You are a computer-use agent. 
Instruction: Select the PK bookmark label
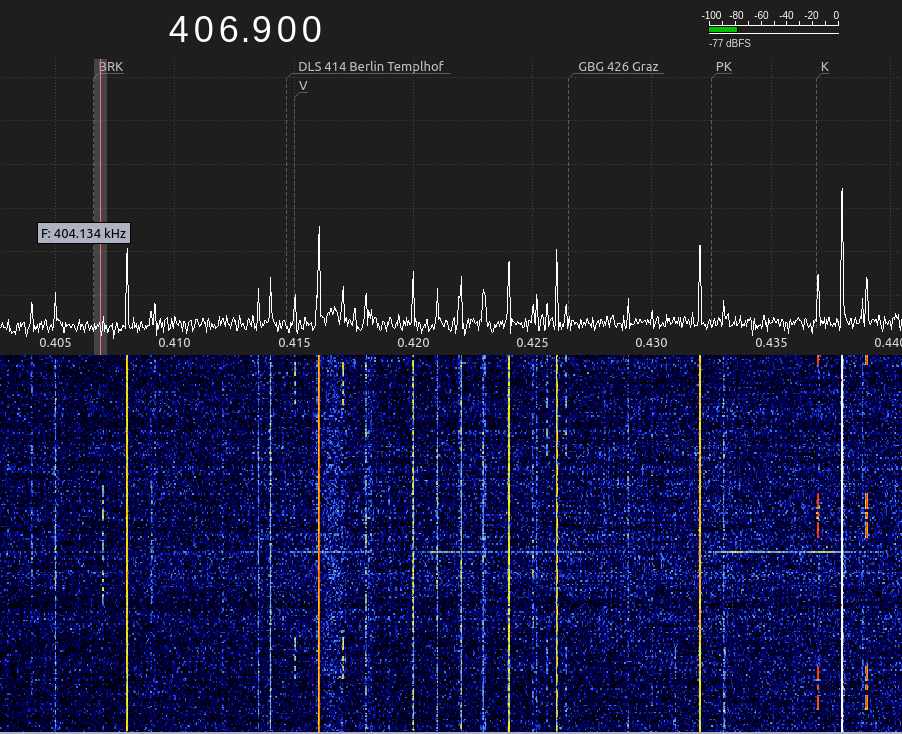[x=724, y=67]
